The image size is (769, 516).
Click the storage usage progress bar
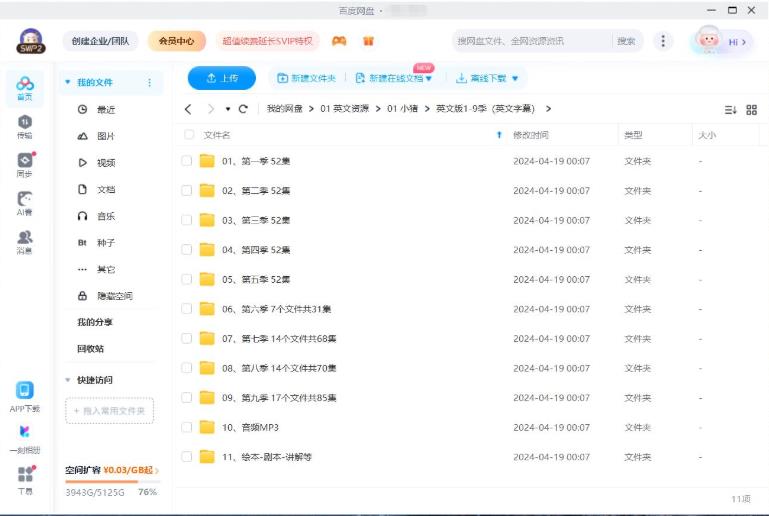(x=112, y=482)
